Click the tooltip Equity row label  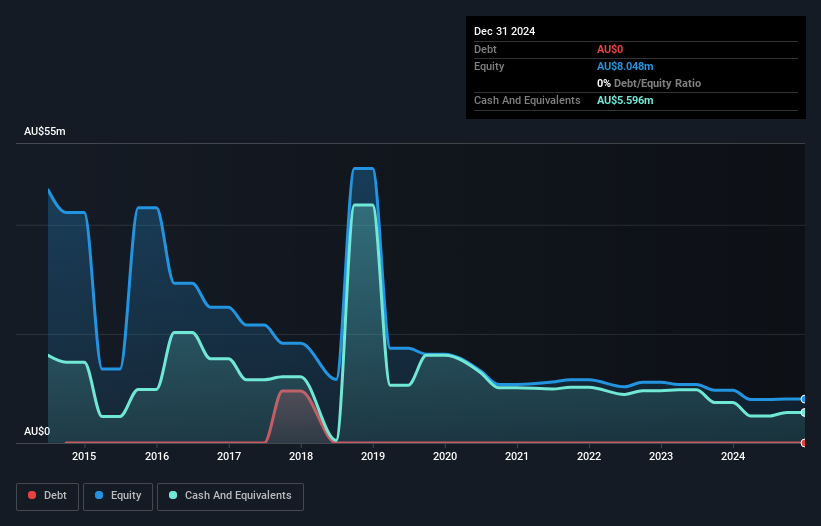(x=489, y=66)
